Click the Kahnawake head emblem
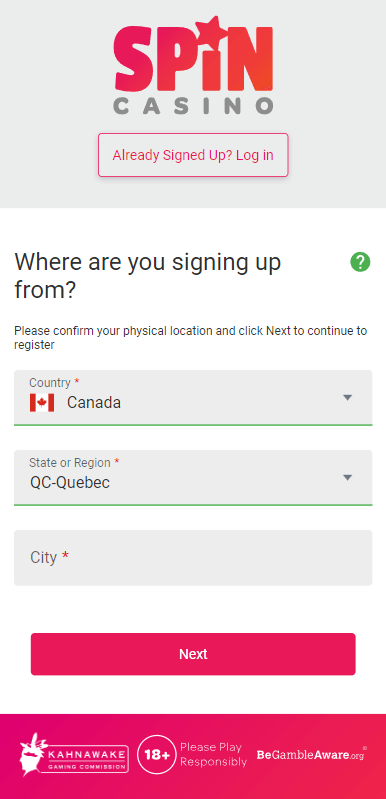 pos(31,755)
